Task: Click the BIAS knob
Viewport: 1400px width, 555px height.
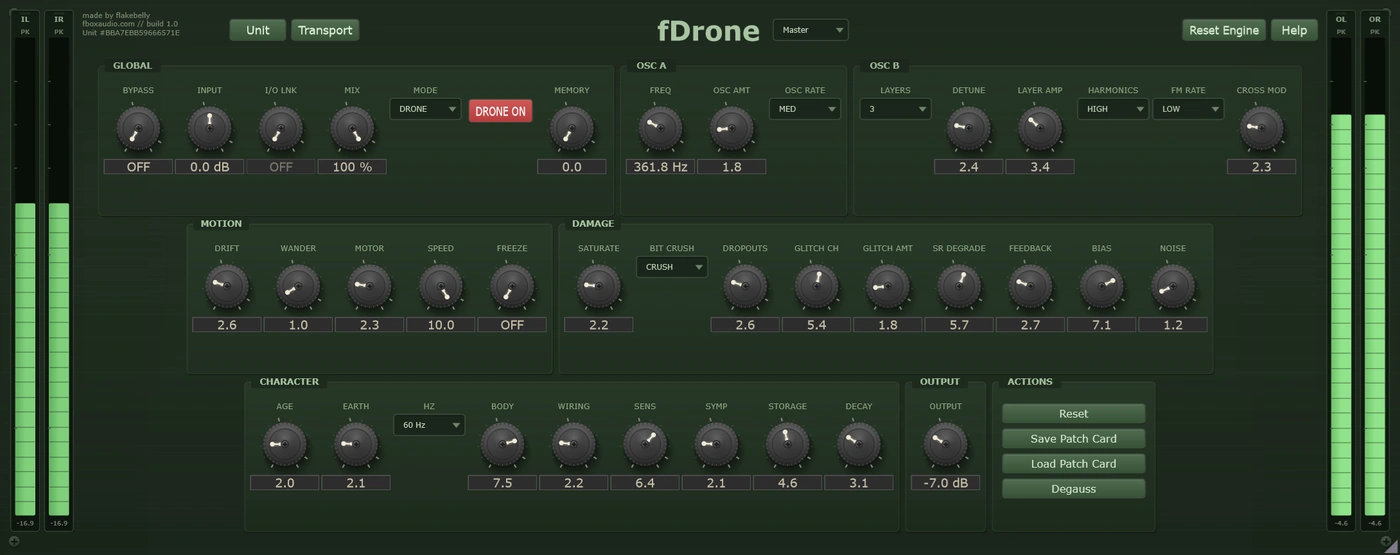Action: [x=1101, y=287]
